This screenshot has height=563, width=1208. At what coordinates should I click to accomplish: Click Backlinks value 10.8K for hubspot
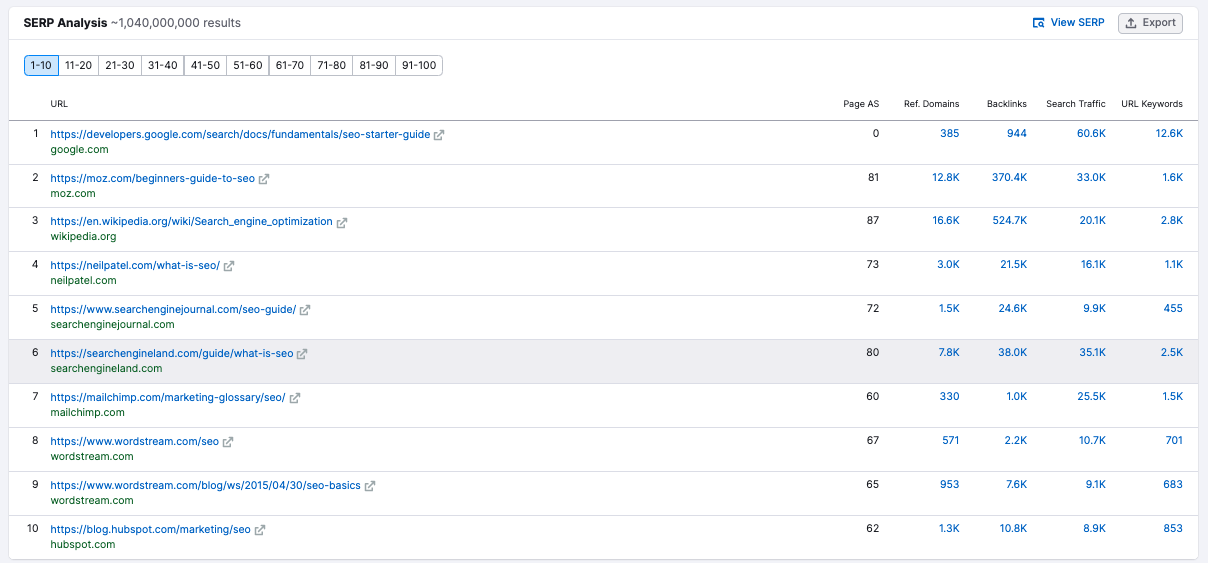tap(1013, 530)
